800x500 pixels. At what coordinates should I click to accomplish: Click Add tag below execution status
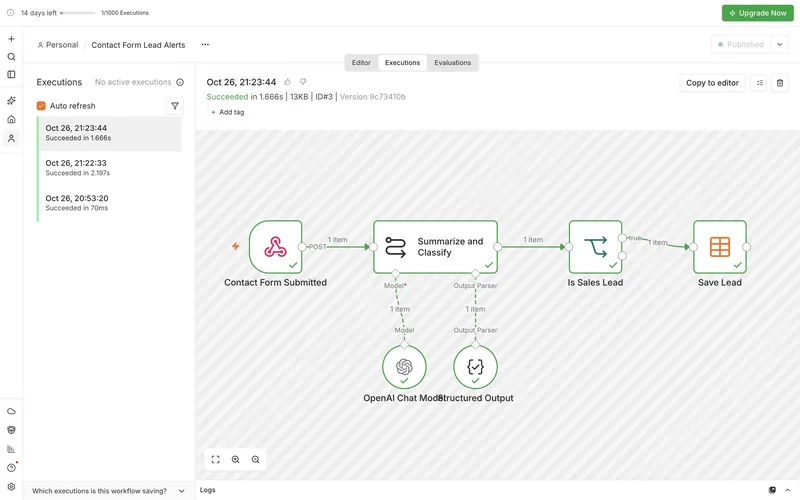[x=228, y=112]
